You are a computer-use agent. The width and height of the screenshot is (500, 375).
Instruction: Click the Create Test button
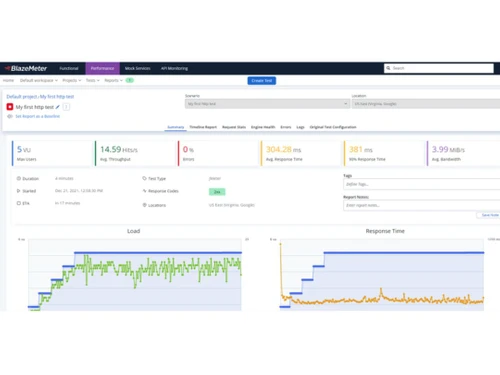262,81
